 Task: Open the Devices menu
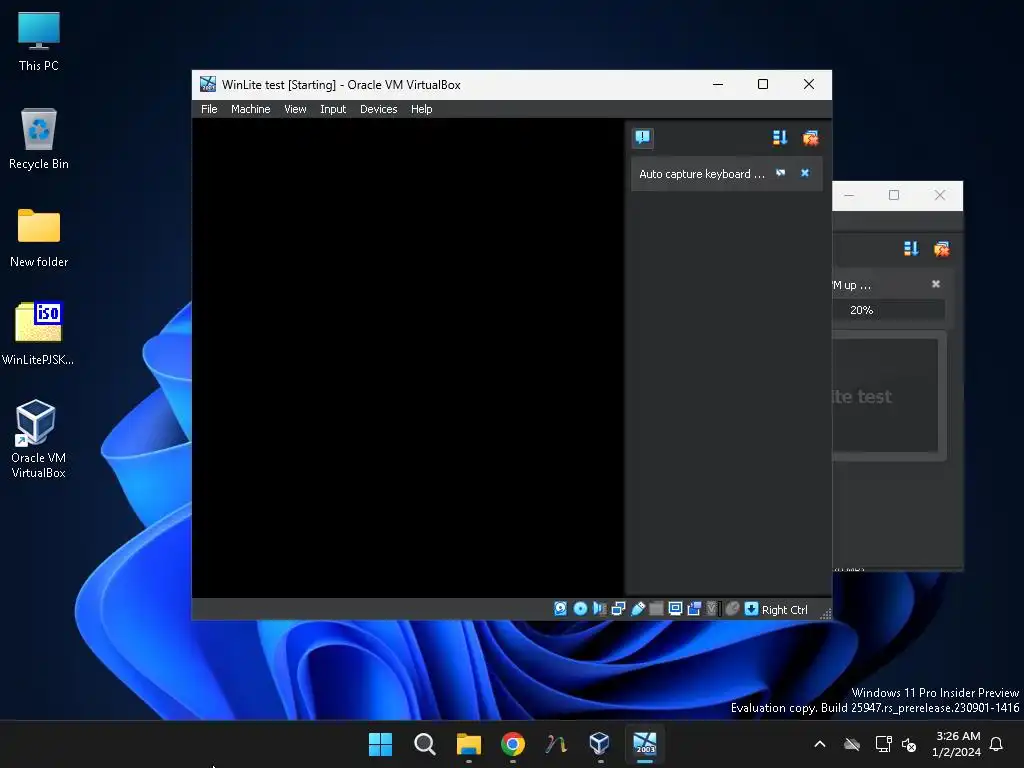379,109
